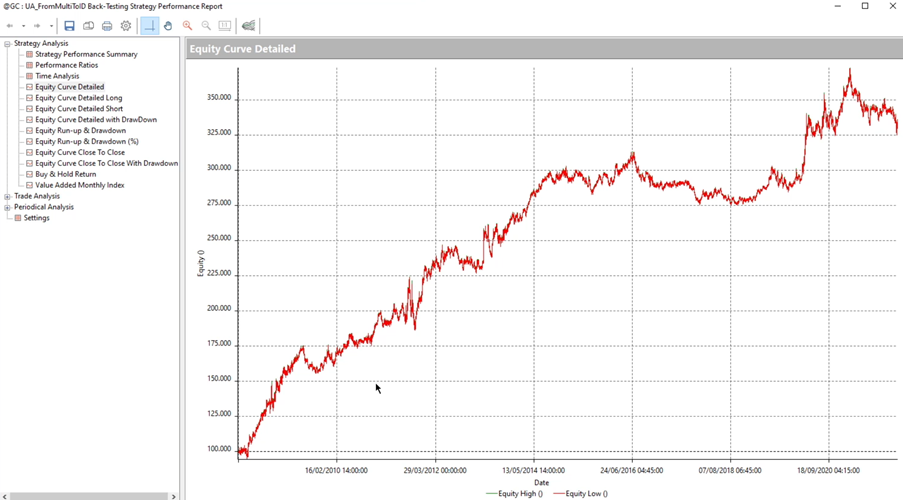The image size is (903, 500).
Task: Open Equity Curve Detailed with DrawDown
Action: coord(95,120)
